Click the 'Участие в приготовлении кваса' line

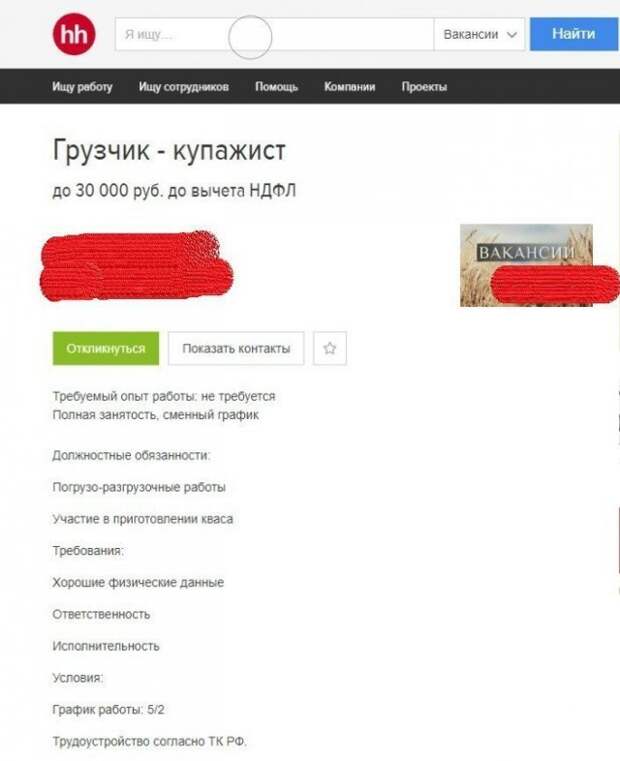(x=143, y=519)
